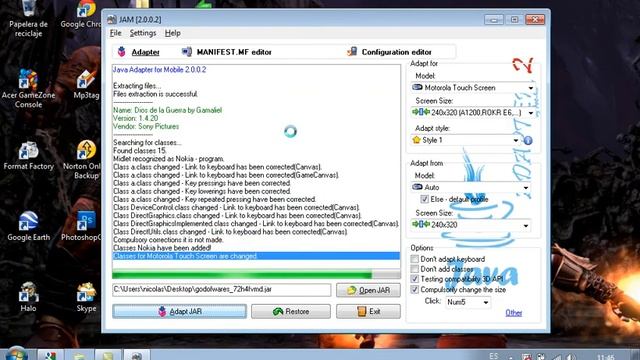
Task: Select 'Midlet recognized as Nokia' log line
Action: [169, 159]
